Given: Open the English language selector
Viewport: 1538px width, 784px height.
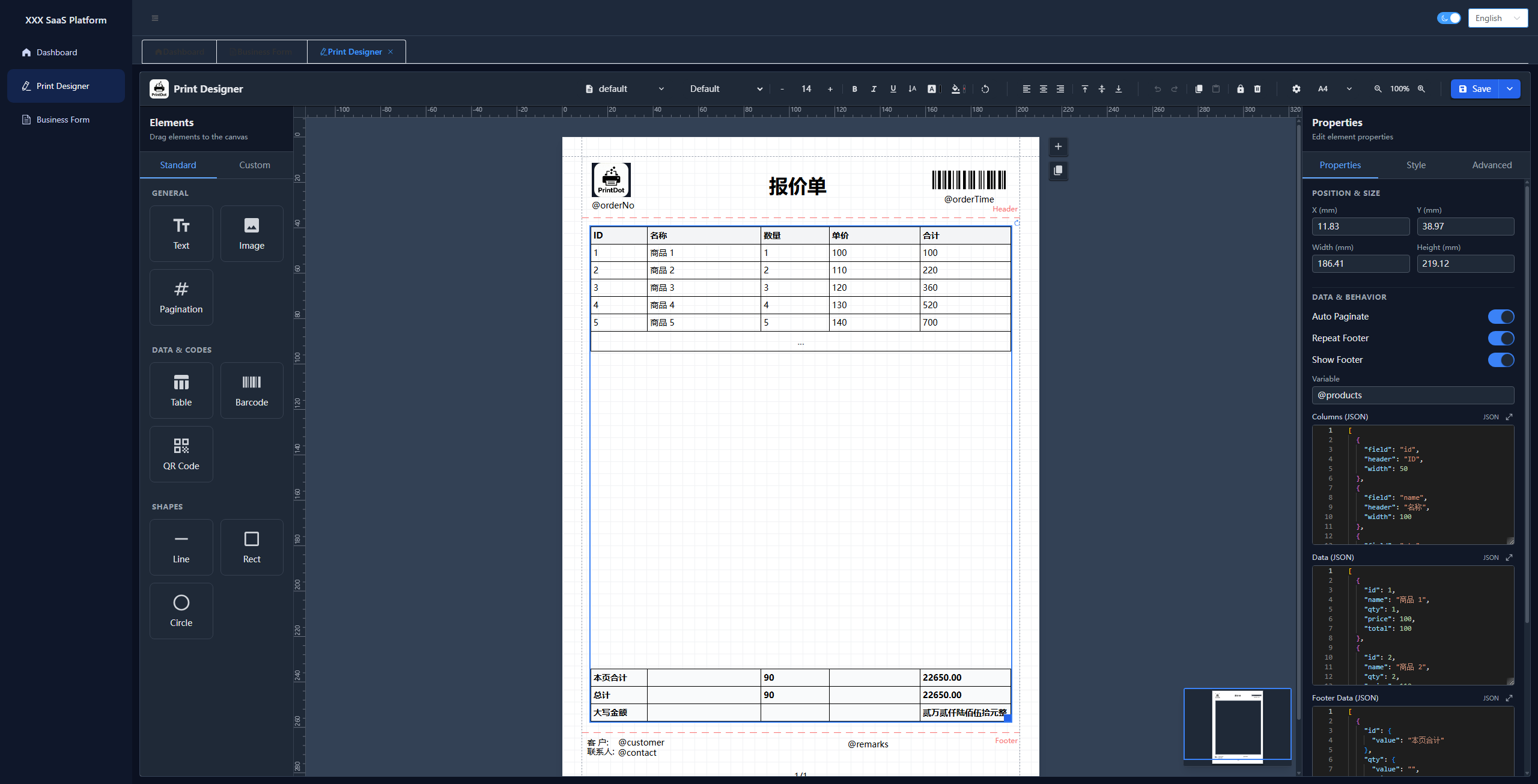Looking at the screenshot, I should [x=1497, y=18].
